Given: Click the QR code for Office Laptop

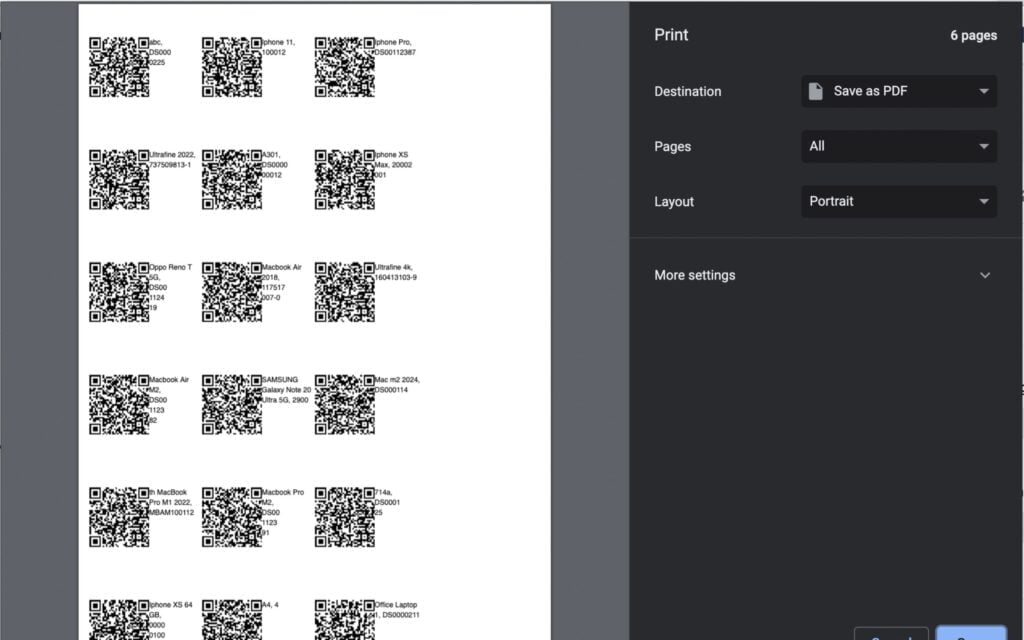Looking at the screenshot, I should click(x=345, y=620).
